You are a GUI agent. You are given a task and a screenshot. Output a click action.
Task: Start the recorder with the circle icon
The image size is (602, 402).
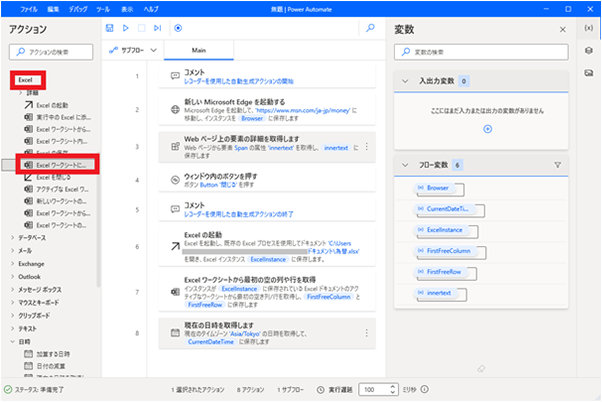[x=178, y=28]
